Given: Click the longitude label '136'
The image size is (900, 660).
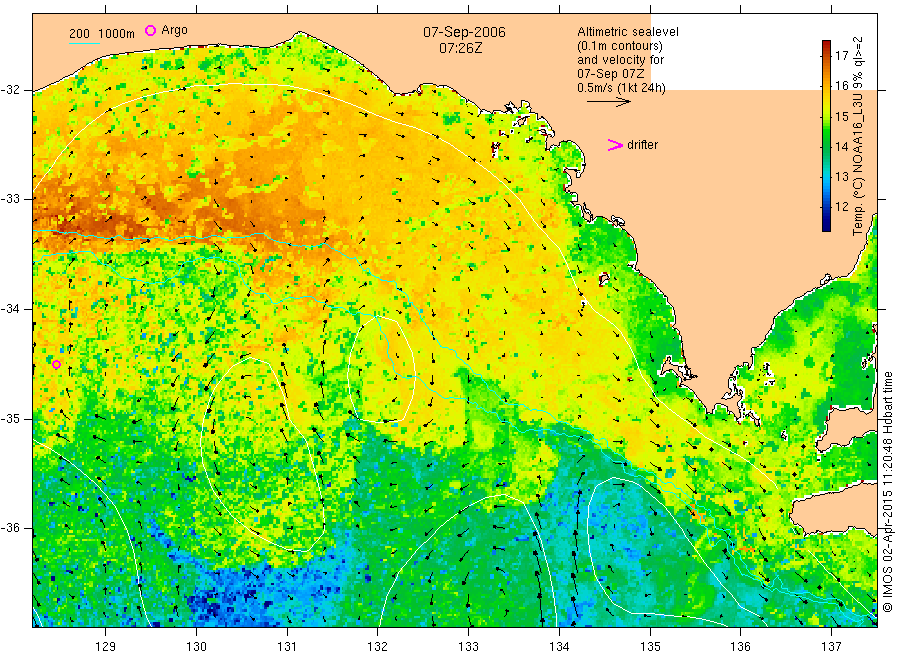Looking at the screenshot, I should click(740, 647).
